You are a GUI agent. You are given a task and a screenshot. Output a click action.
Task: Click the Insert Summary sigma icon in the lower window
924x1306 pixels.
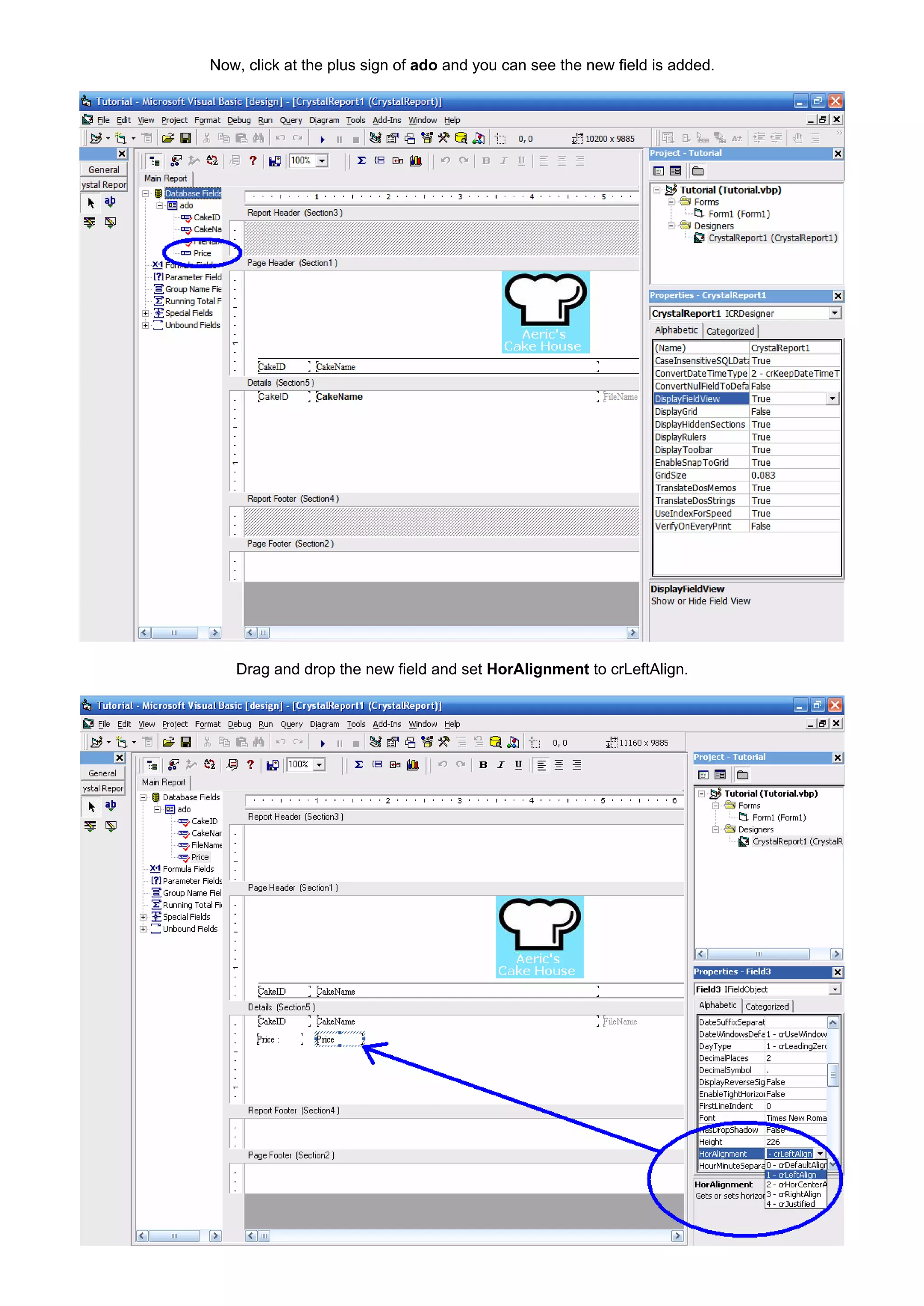tap(359, 765)
